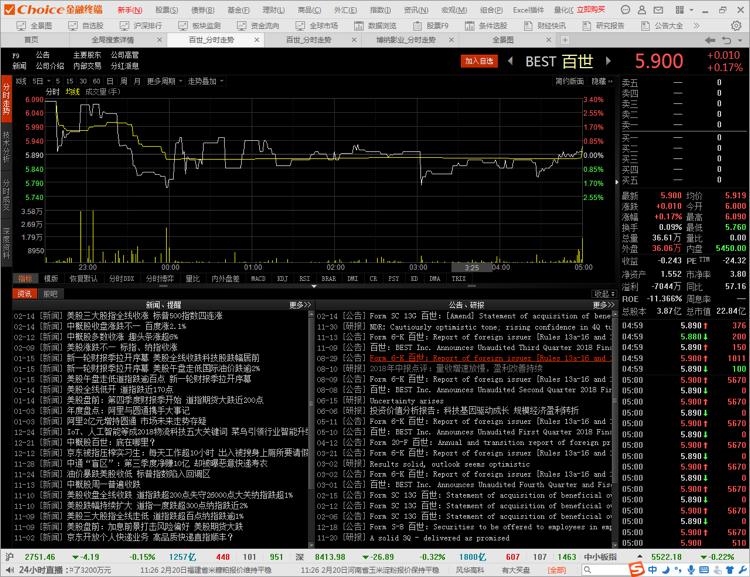This screenshot has width=750, height=577.
Task: Open the 资金流向 capital flow icon
Action: (242, 26)
